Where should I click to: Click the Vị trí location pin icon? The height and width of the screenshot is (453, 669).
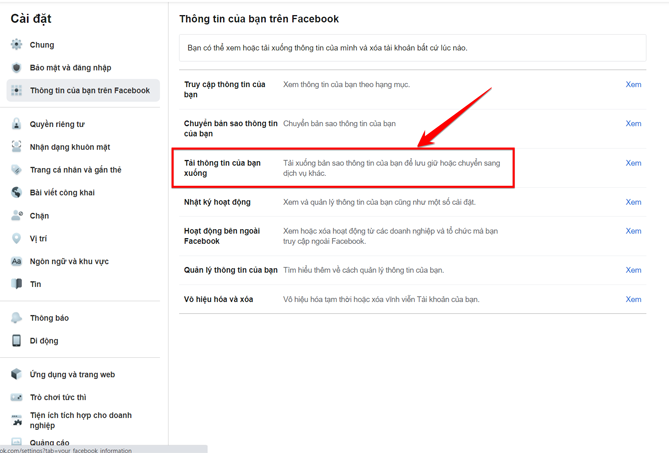[x=16, y=238]
